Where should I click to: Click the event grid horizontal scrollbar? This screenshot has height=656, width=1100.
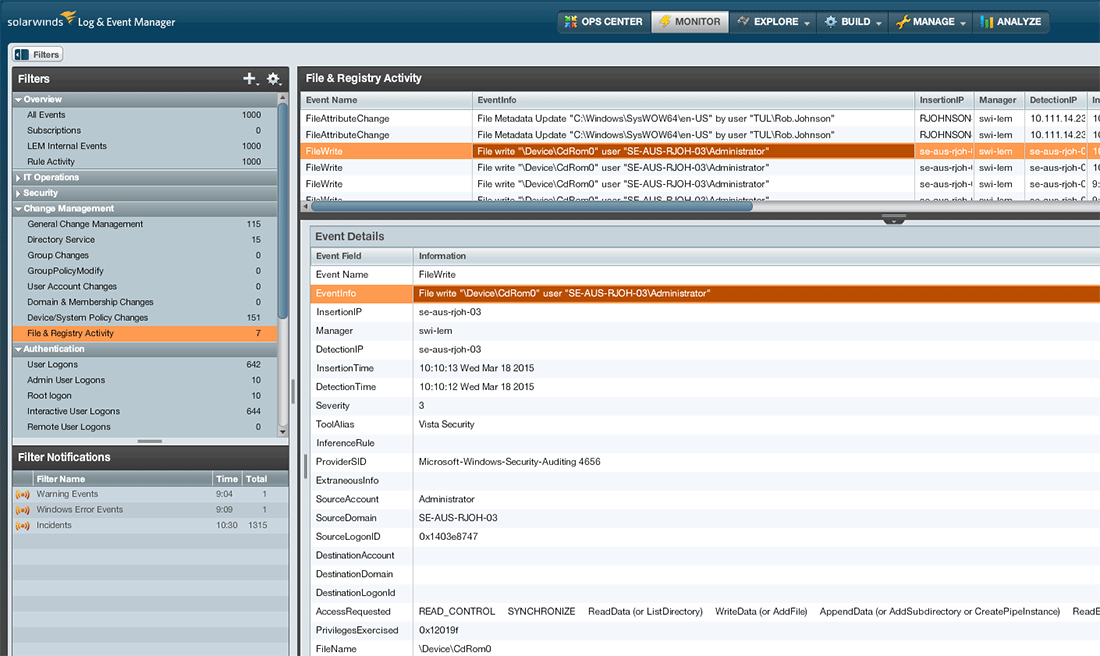coord(531,206)
